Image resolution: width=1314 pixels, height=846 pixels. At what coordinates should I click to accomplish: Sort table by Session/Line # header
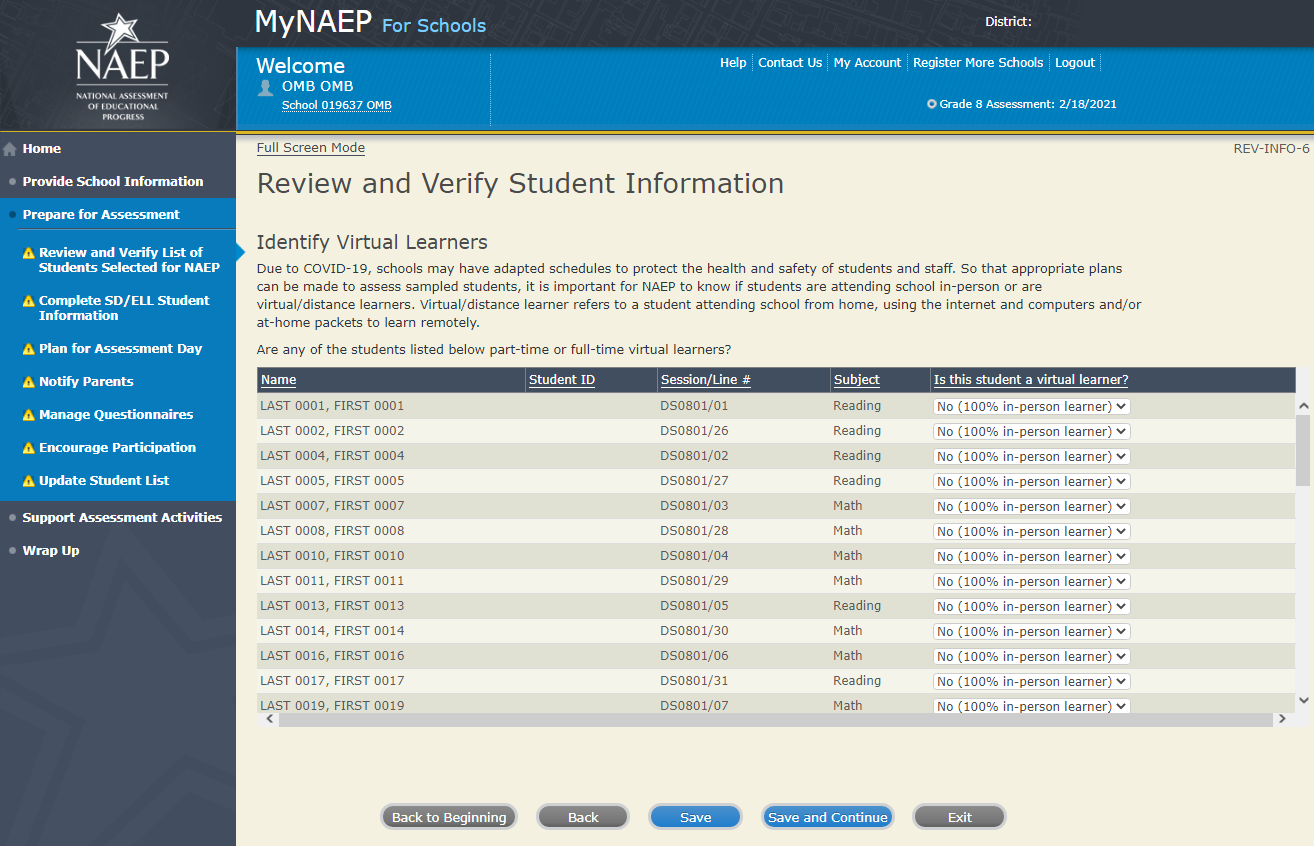(x=705, y=380)
